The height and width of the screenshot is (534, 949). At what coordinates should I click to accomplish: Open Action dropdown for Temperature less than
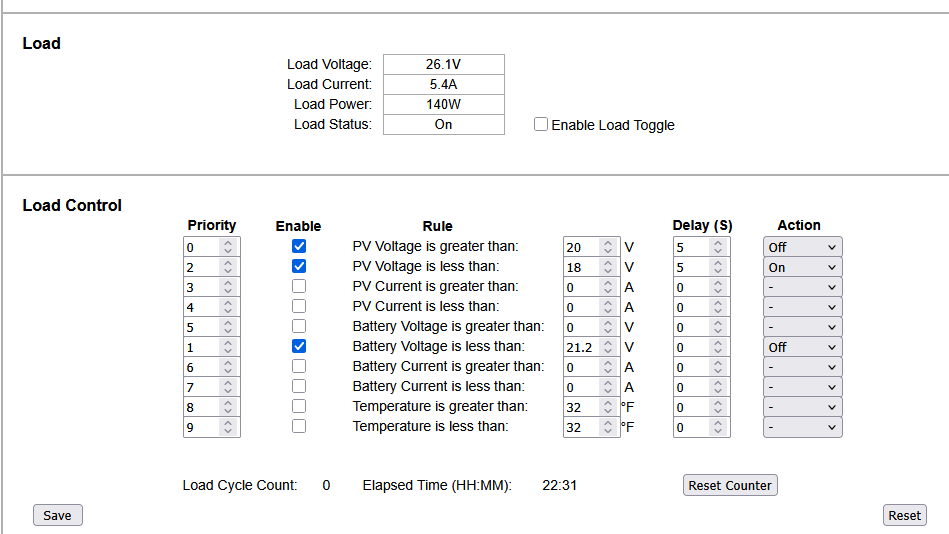tap(803, 427)
